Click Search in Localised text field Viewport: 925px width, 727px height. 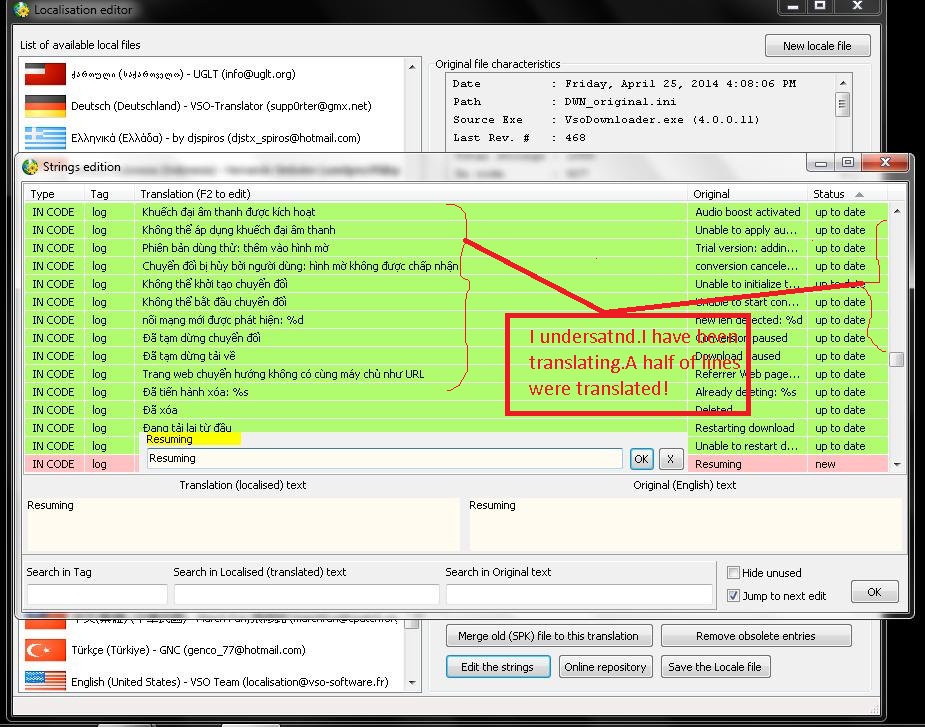coord(306,594)
